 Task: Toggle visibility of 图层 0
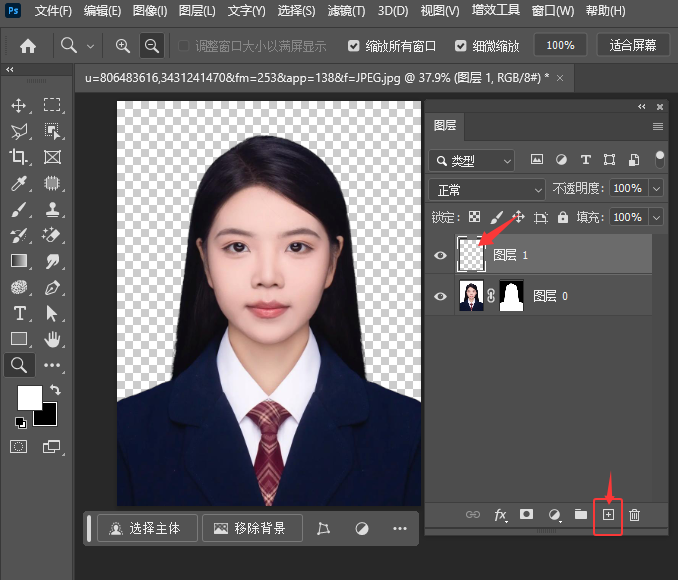(440, 296)
